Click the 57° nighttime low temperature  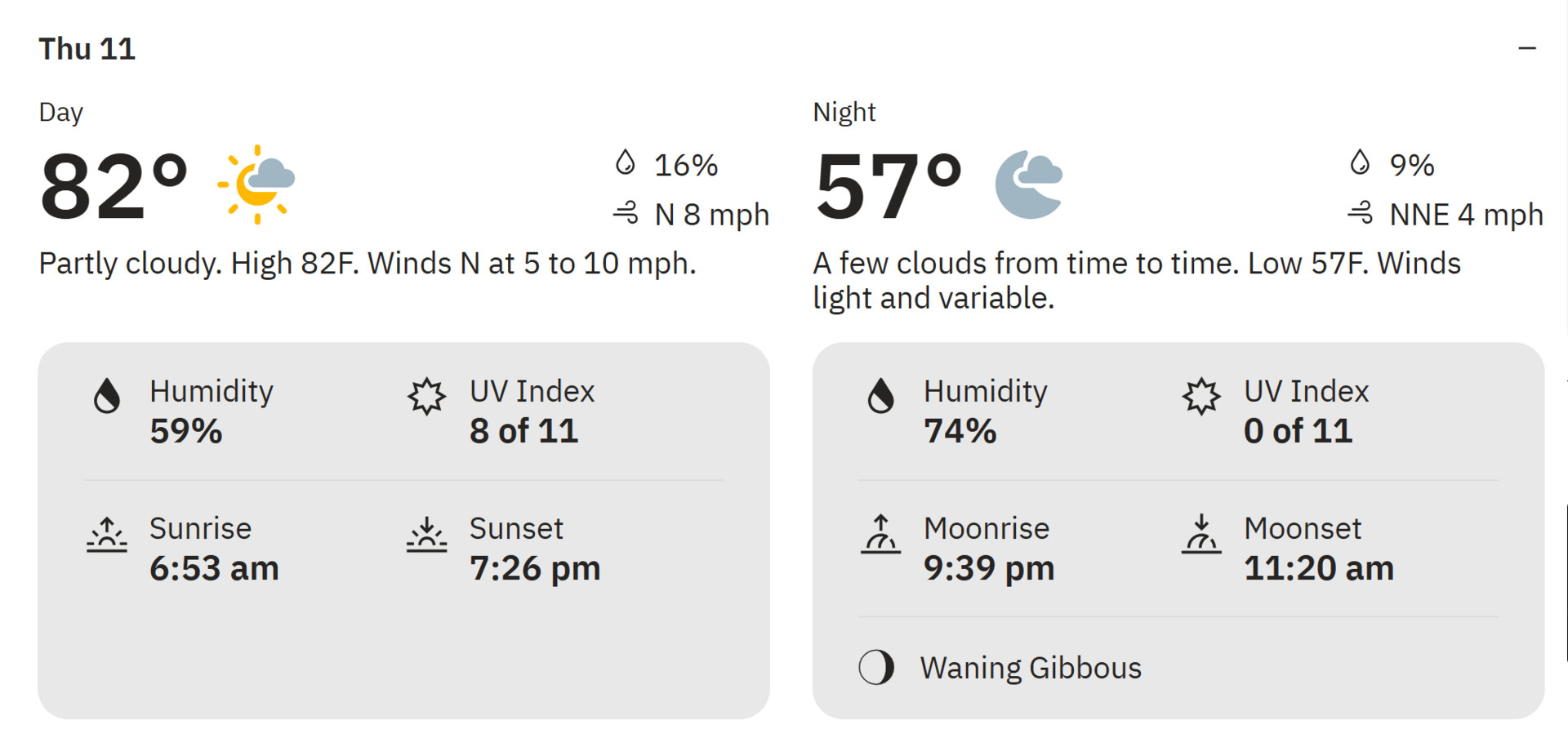click(x=889, y=186)
